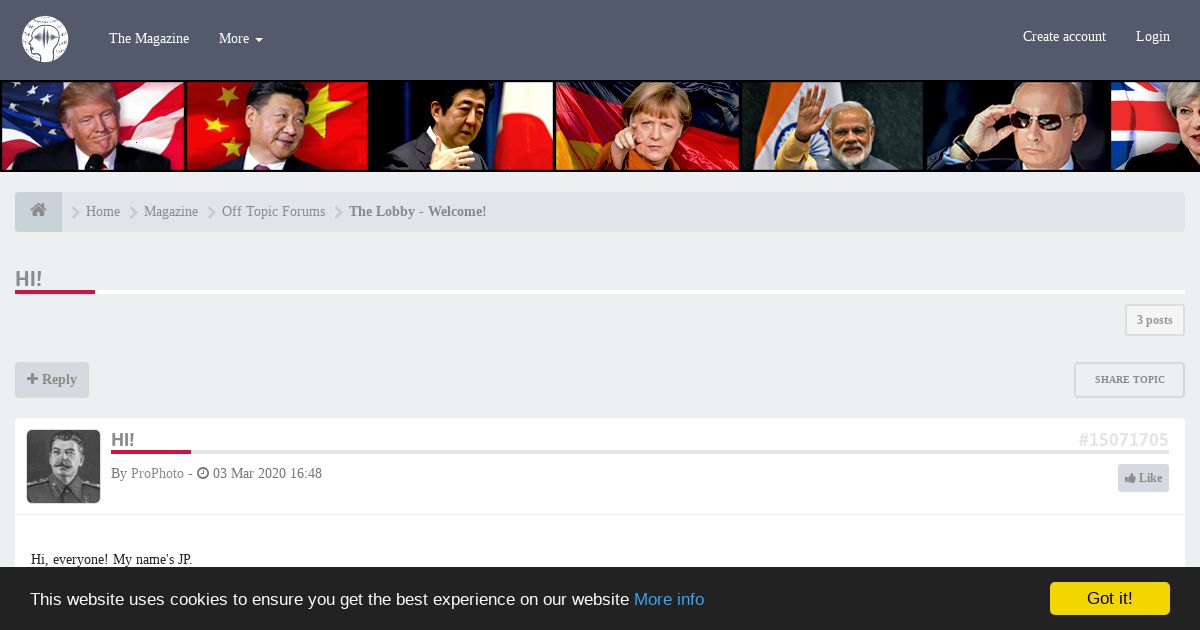Screen dimensions: 1200x630
Task: Open the HI! post title link
Action: [122, 440]
